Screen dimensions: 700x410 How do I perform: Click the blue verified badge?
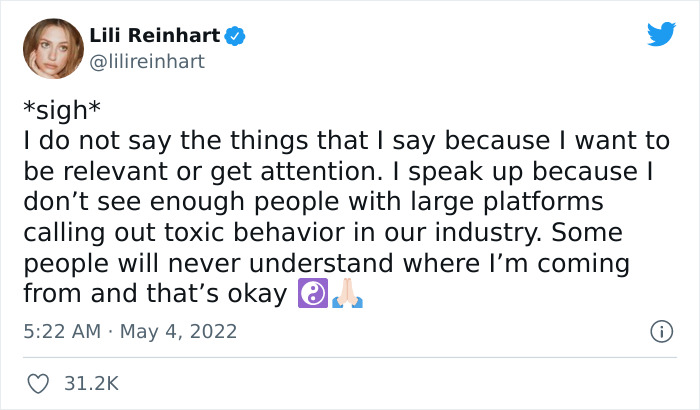pos(236,37)
